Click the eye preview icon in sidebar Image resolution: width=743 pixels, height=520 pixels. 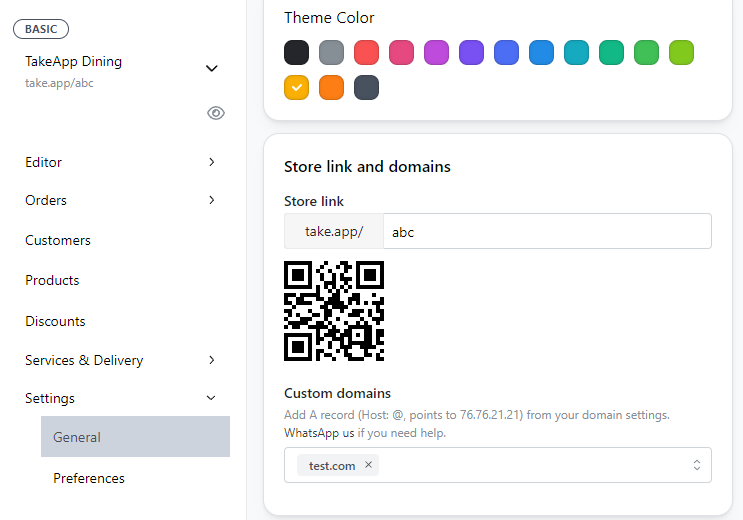pos(215,113)
